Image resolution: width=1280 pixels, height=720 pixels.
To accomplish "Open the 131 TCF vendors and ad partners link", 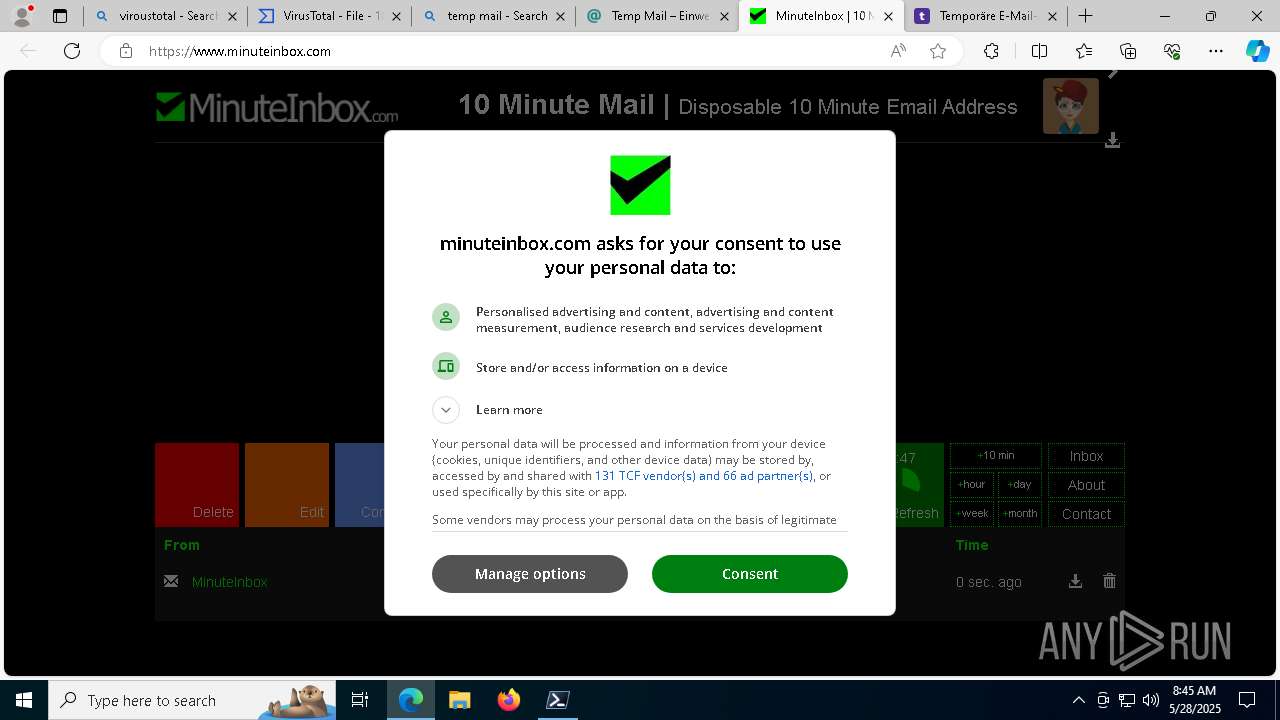I will [x=704, y=476].
